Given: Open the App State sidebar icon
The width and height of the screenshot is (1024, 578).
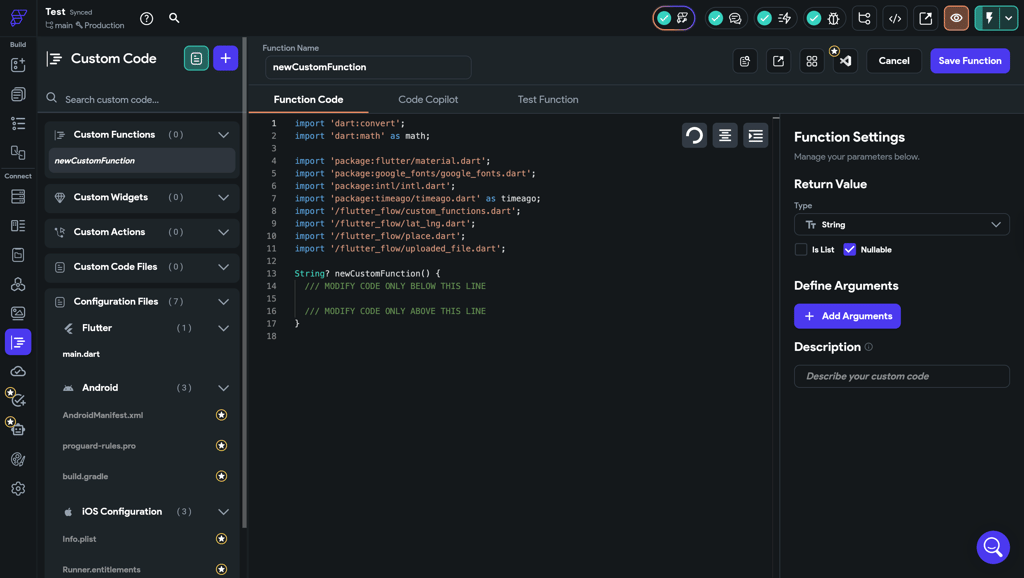Looking at the screenshot, I should [18, 255].
